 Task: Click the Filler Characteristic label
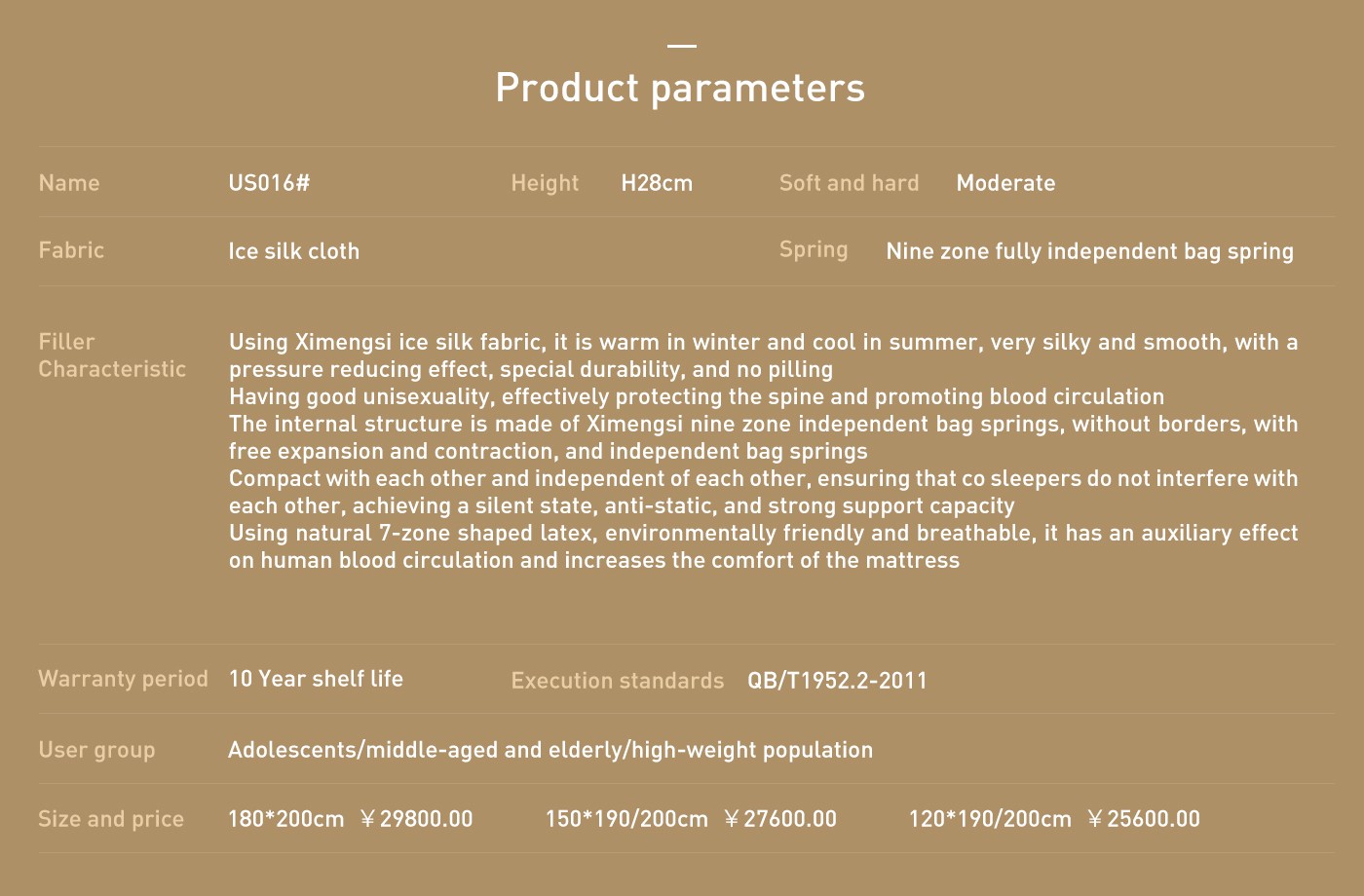pos(112,355)
